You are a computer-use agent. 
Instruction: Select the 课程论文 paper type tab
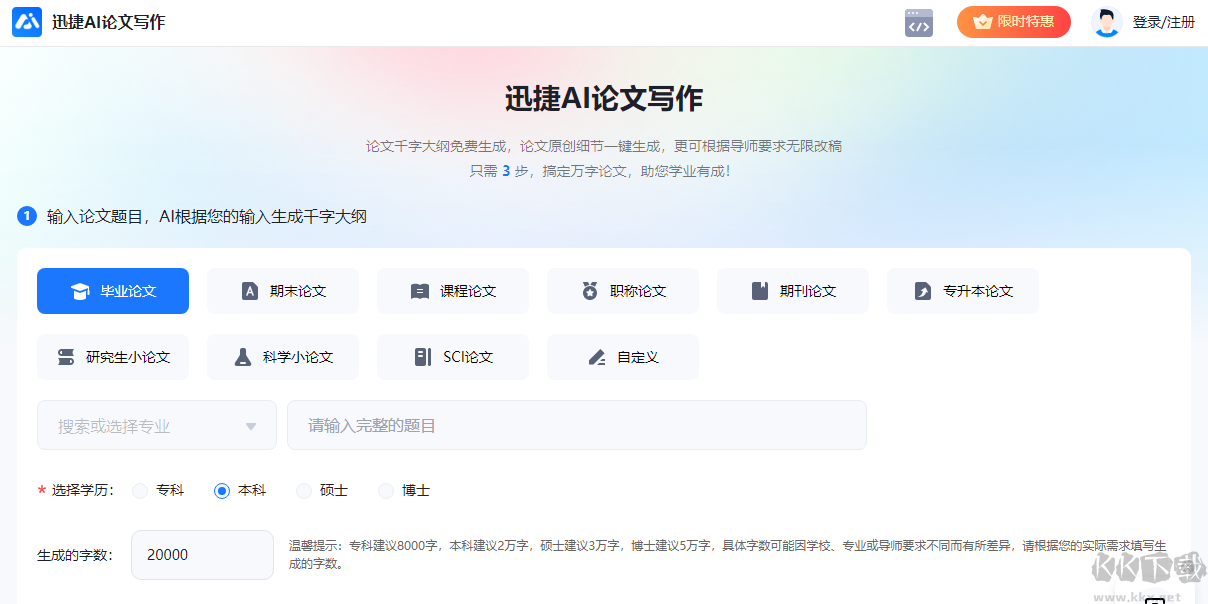click(453, 291)
